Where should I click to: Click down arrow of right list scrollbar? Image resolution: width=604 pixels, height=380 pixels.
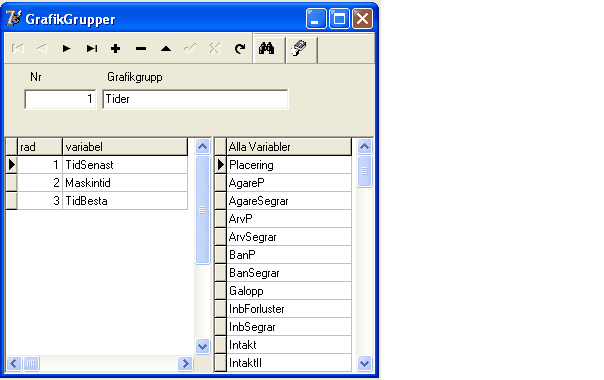[x=364, y=363]
